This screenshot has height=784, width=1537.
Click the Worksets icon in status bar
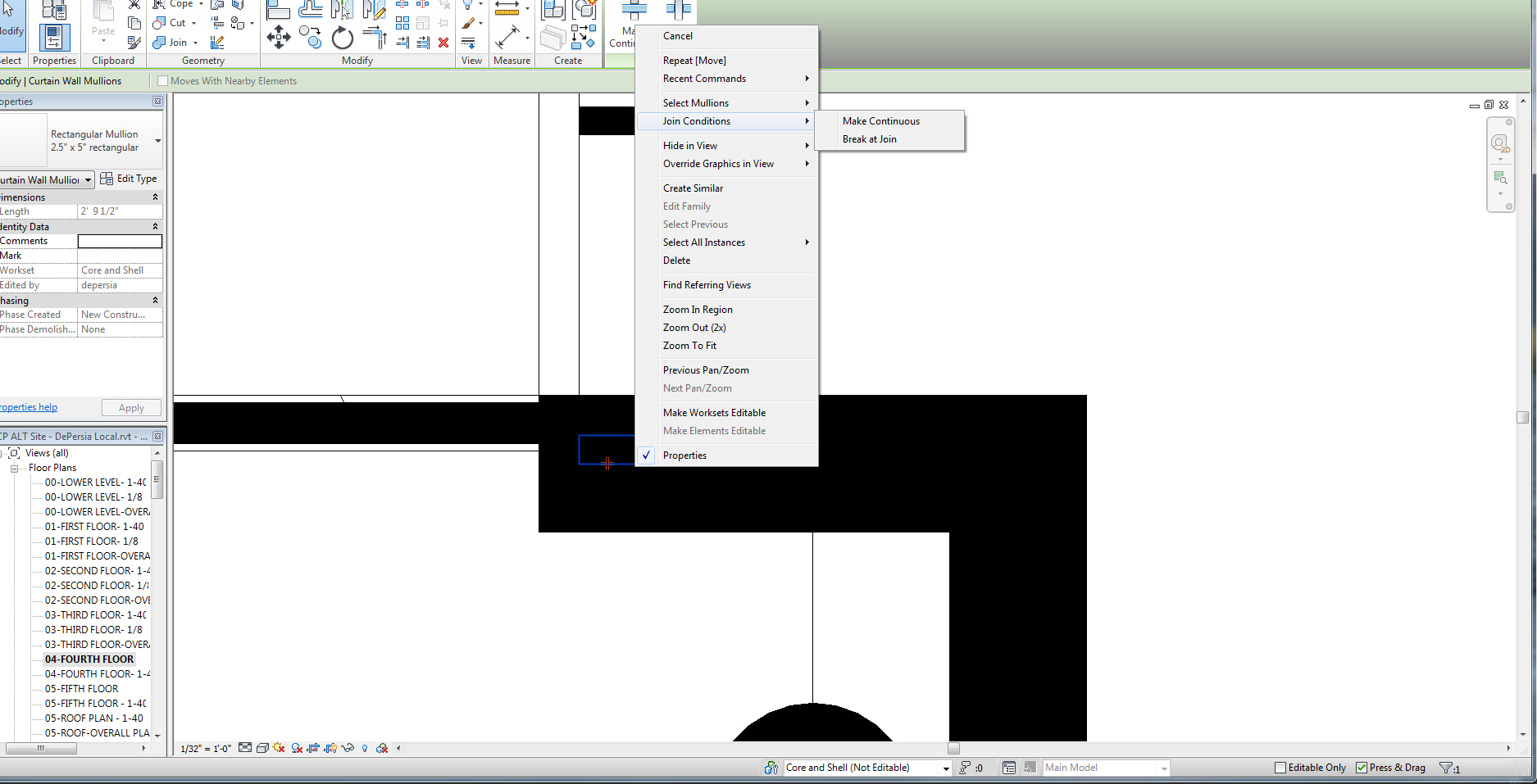[x=771, y=768]
